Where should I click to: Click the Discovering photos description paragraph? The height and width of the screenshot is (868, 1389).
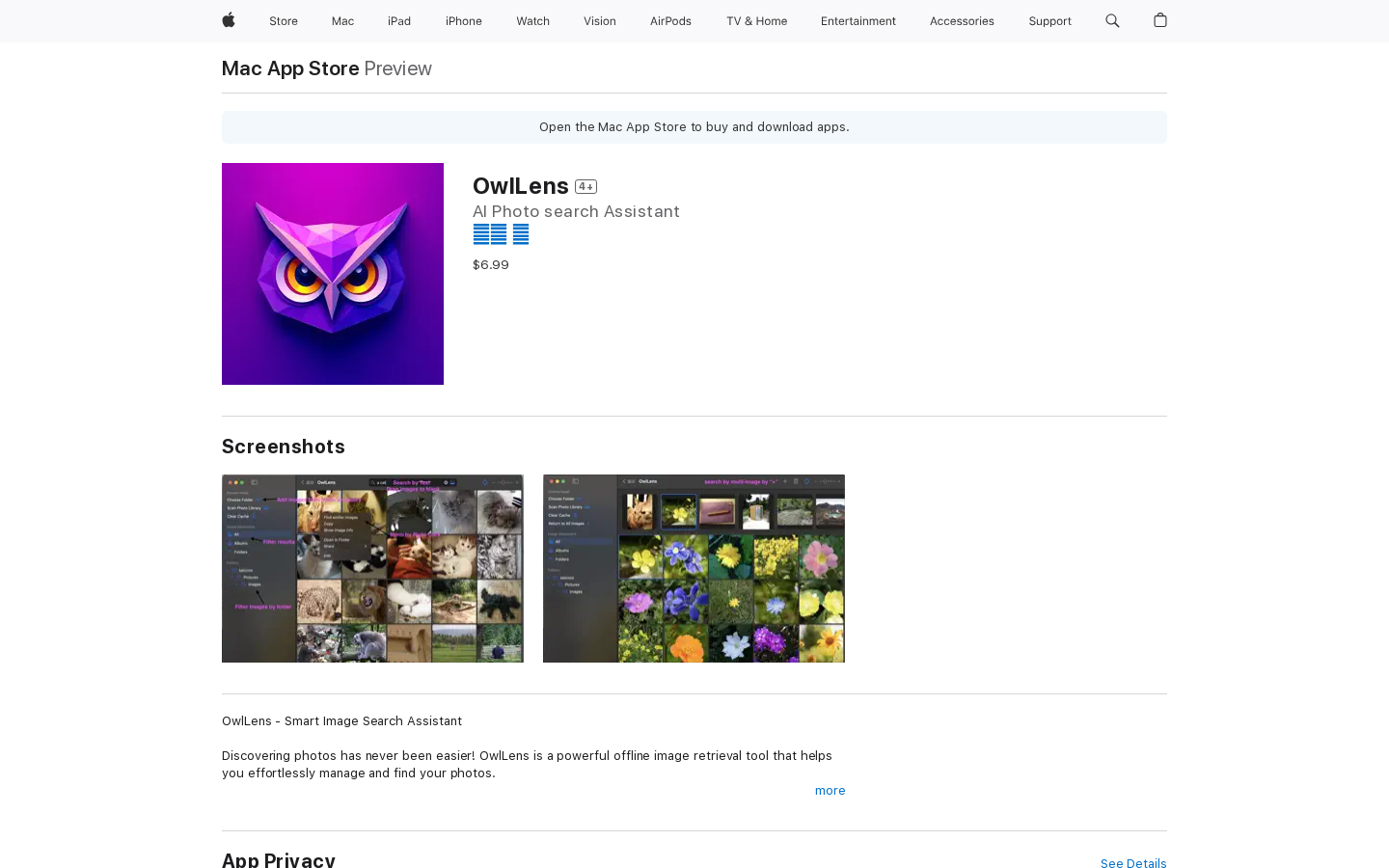[x=527, y=765]
